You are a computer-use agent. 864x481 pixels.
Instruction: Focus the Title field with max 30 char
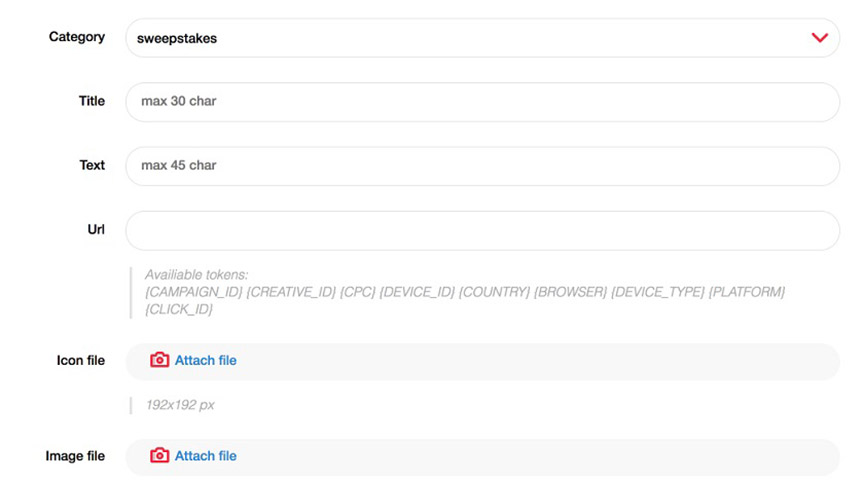tap(482, 102)
